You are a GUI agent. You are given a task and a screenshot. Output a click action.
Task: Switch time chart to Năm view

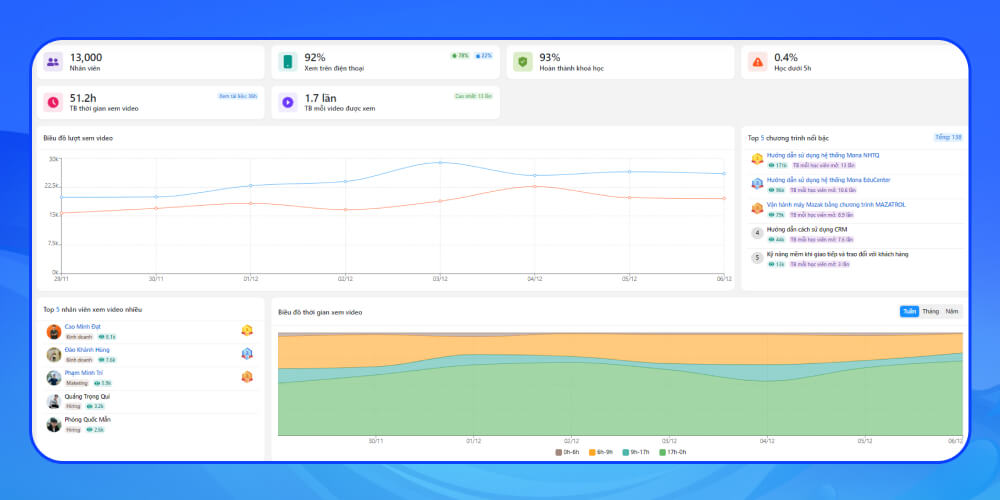pos(952,311)
